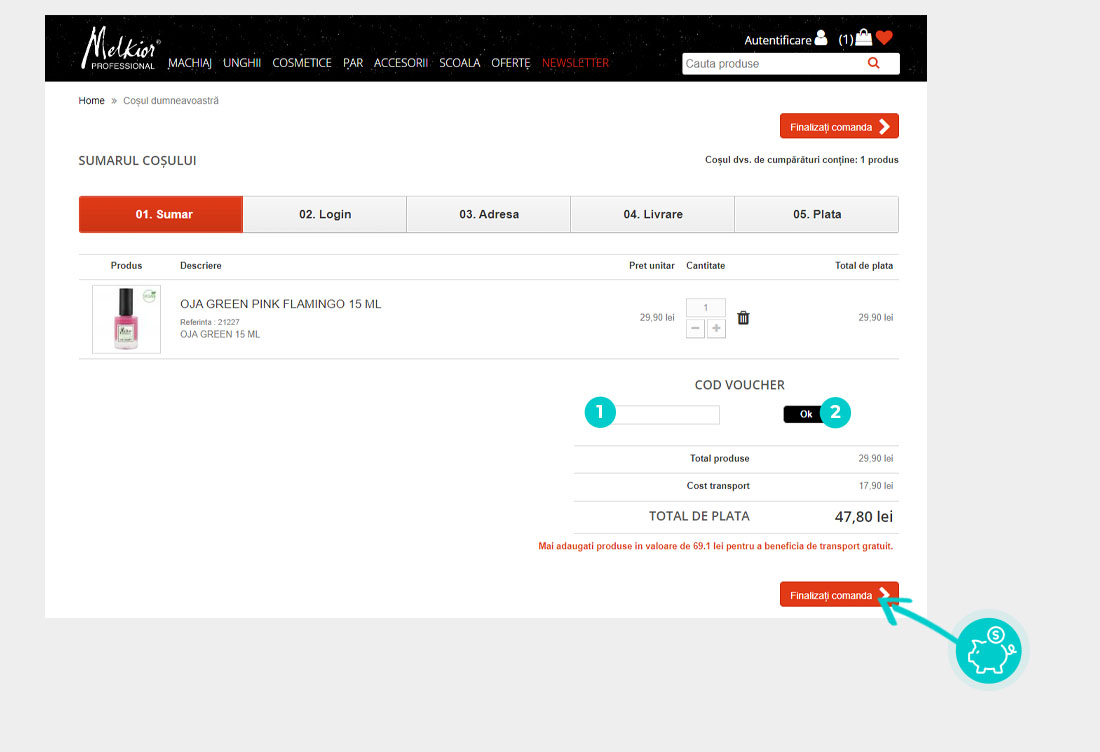Click the Melkior Professional logo
This screenshot has width=1100, height=752.
120,49
